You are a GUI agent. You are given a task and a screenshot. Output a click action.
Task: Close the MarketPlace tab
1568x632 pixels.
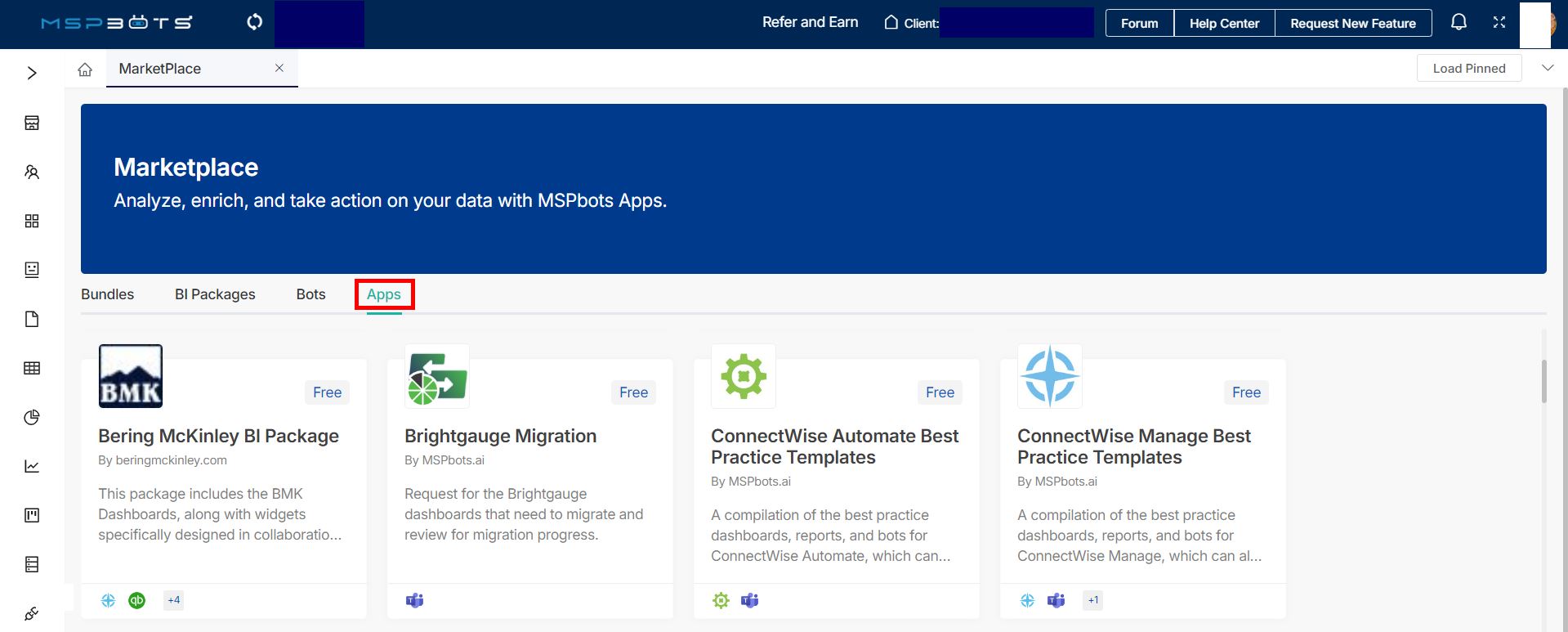[x=279, y=69]
